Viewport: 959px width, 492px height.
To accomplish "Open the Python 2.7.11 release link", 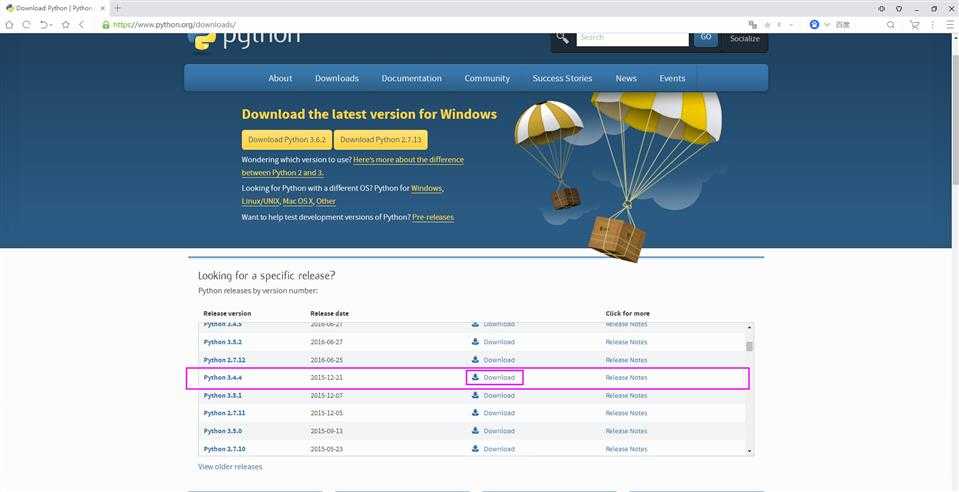I will pos(224,413).
